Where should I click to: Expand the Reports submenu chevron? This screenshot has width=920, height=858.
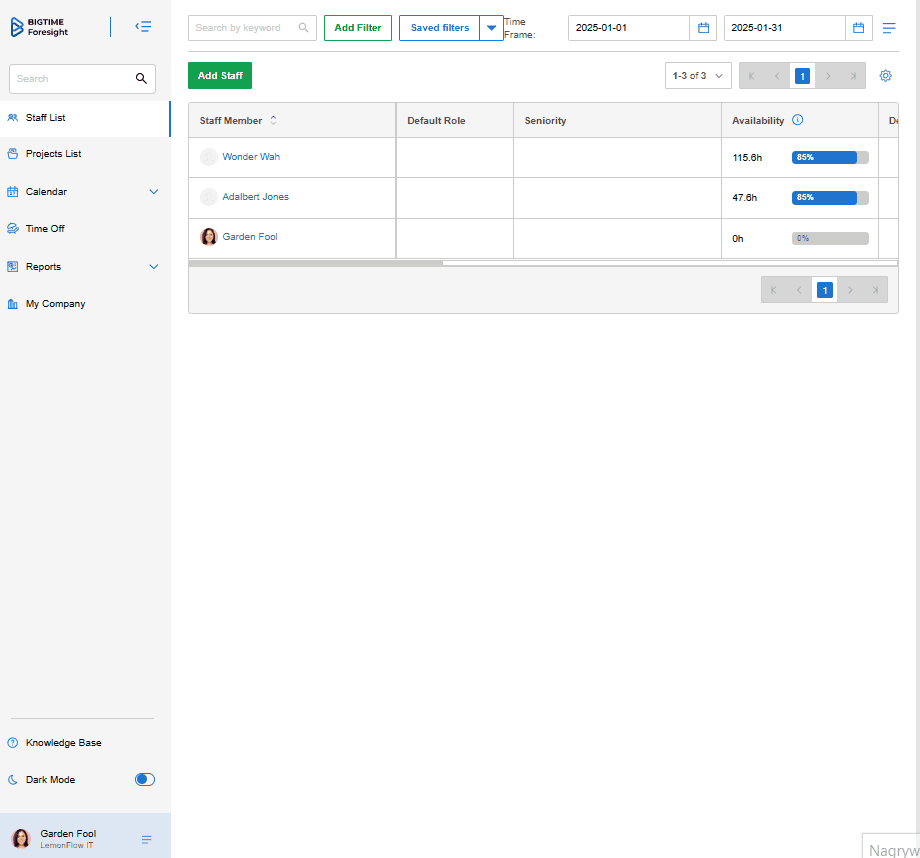point(154,267)
